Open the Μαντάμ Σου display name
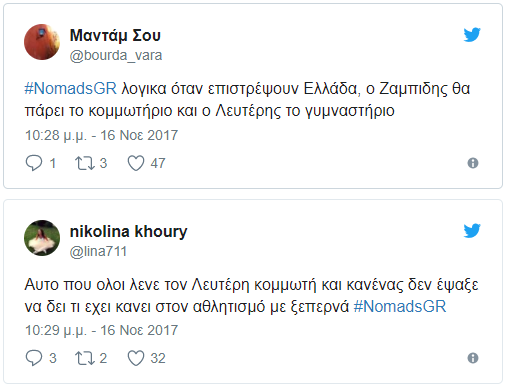This screenshot has width=508, height=386. click(x=115, y=35)
